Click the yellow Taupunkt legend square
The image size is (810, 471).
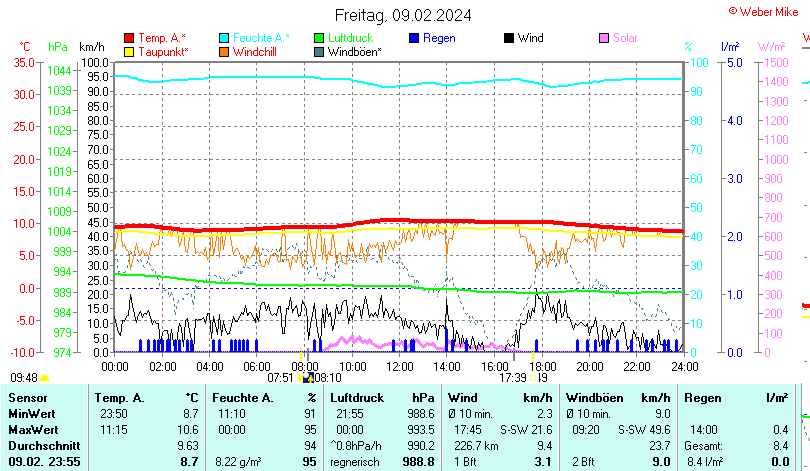[x=128, y=51]
